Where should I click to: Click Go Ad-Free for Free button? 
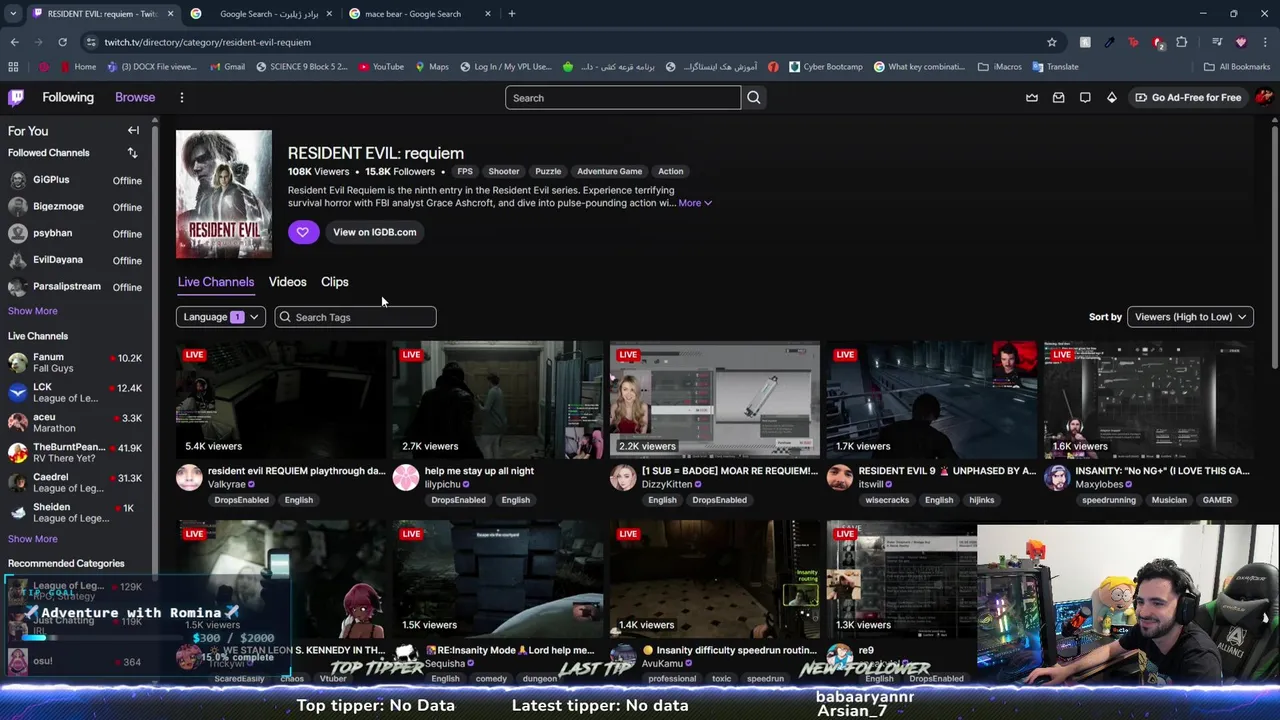1188,97
